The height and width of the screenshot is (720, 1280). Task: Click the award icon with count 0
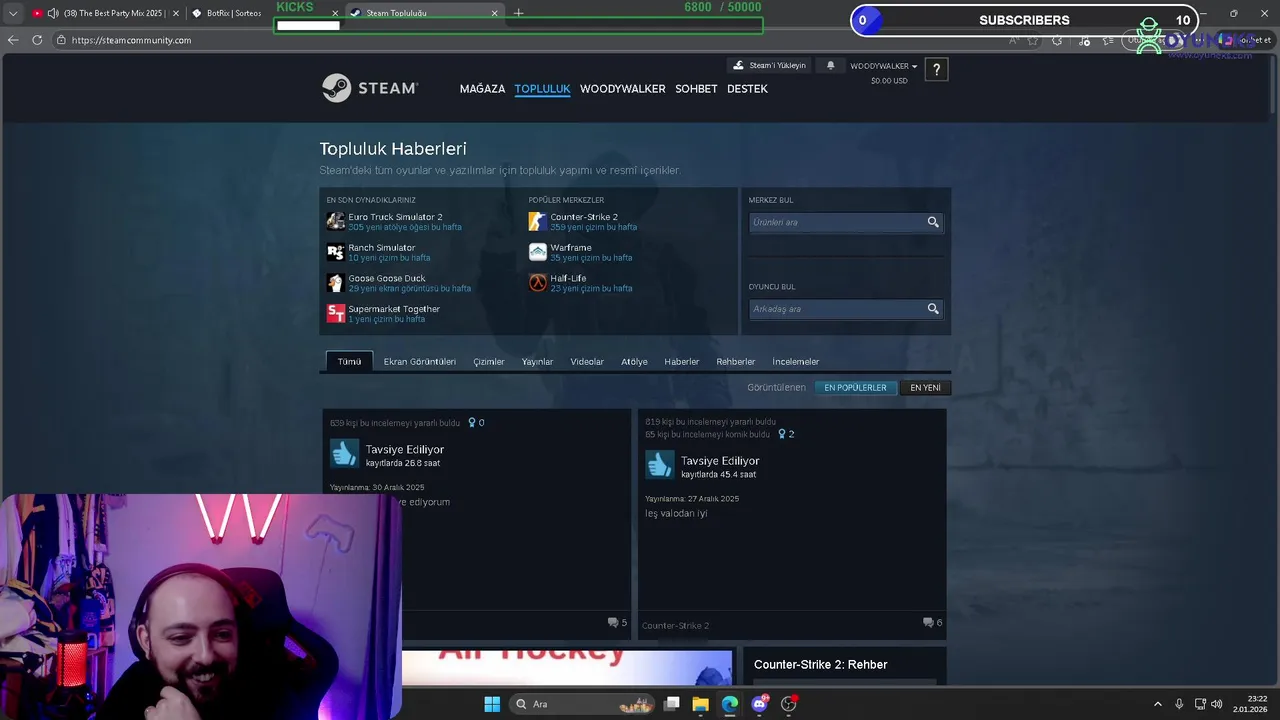coord(472,423)
